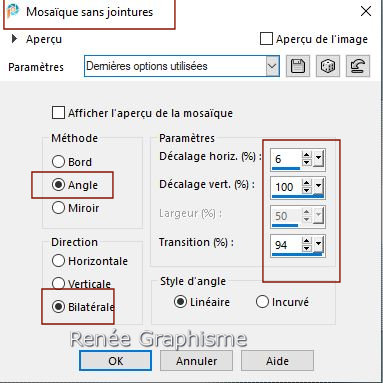Save the current preset using the floppy disk icon

click(298, 66)
